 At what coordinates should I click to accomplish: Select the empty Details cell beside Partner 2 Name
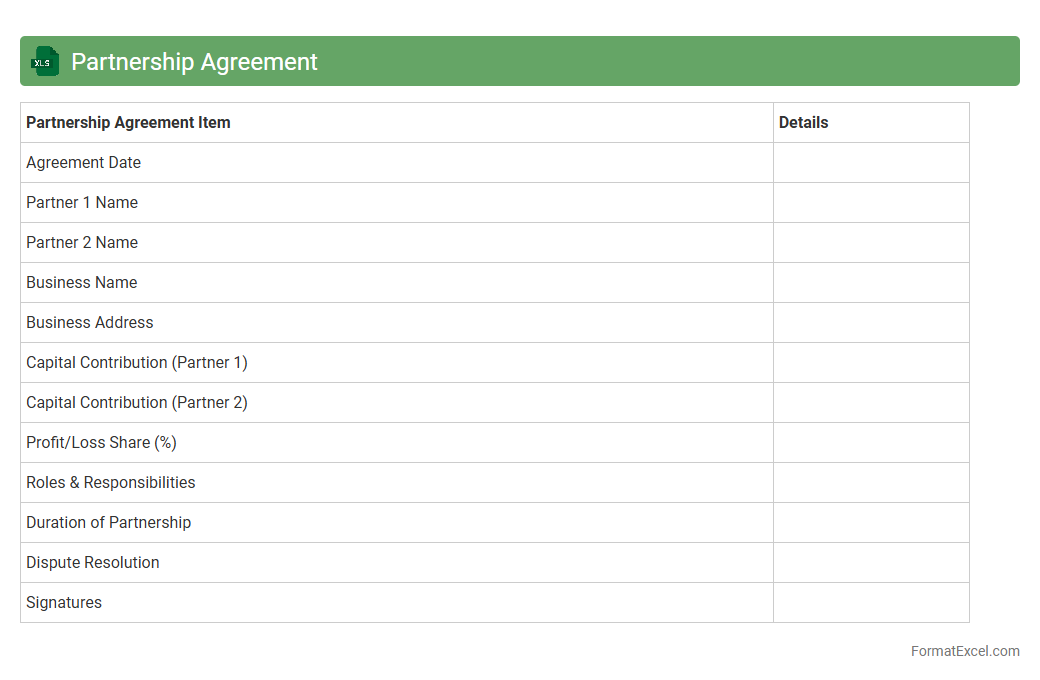click(x=871, y=243)
